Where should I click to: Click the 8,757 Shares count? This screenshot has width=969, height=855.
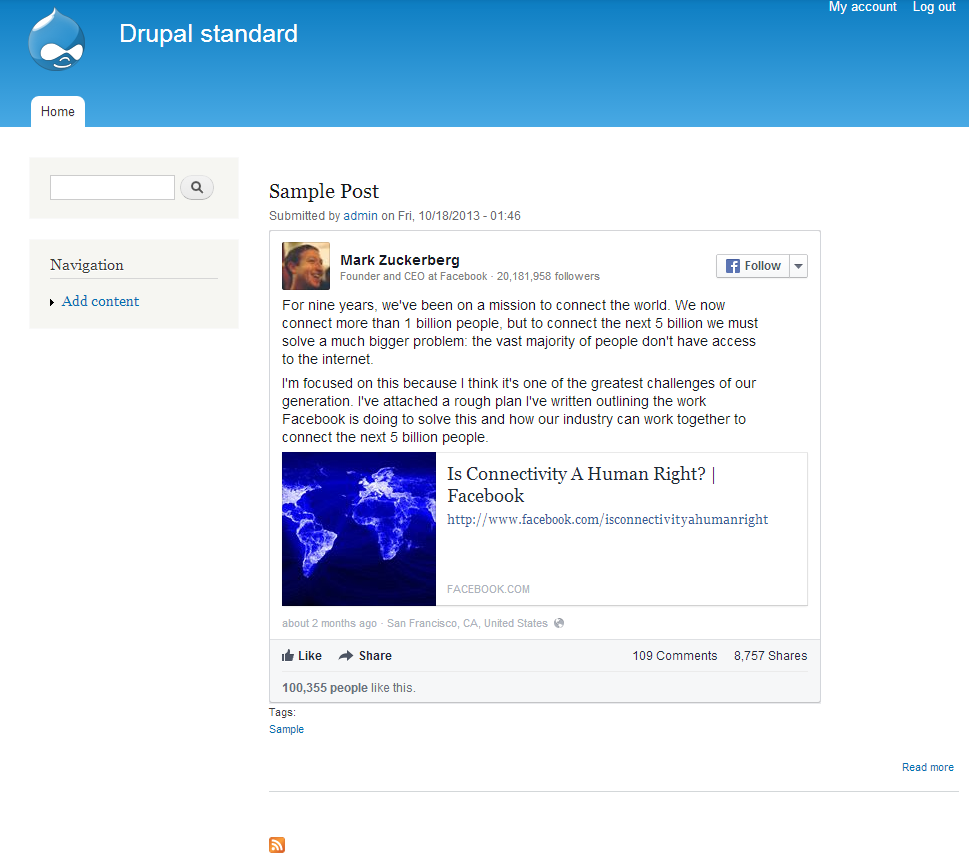point(770,655)
